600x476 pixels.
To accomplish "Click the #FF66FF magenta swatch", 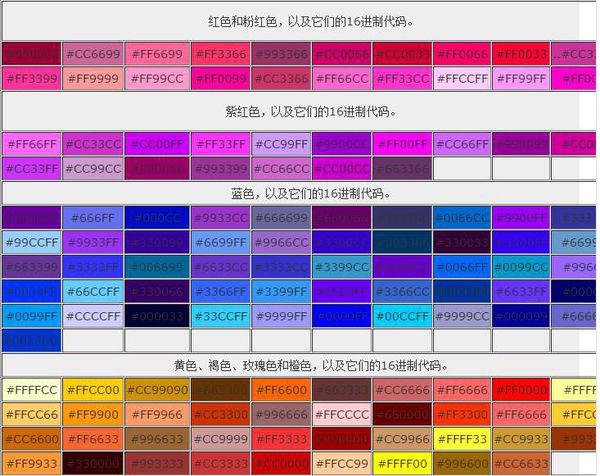I will (31, 144).
